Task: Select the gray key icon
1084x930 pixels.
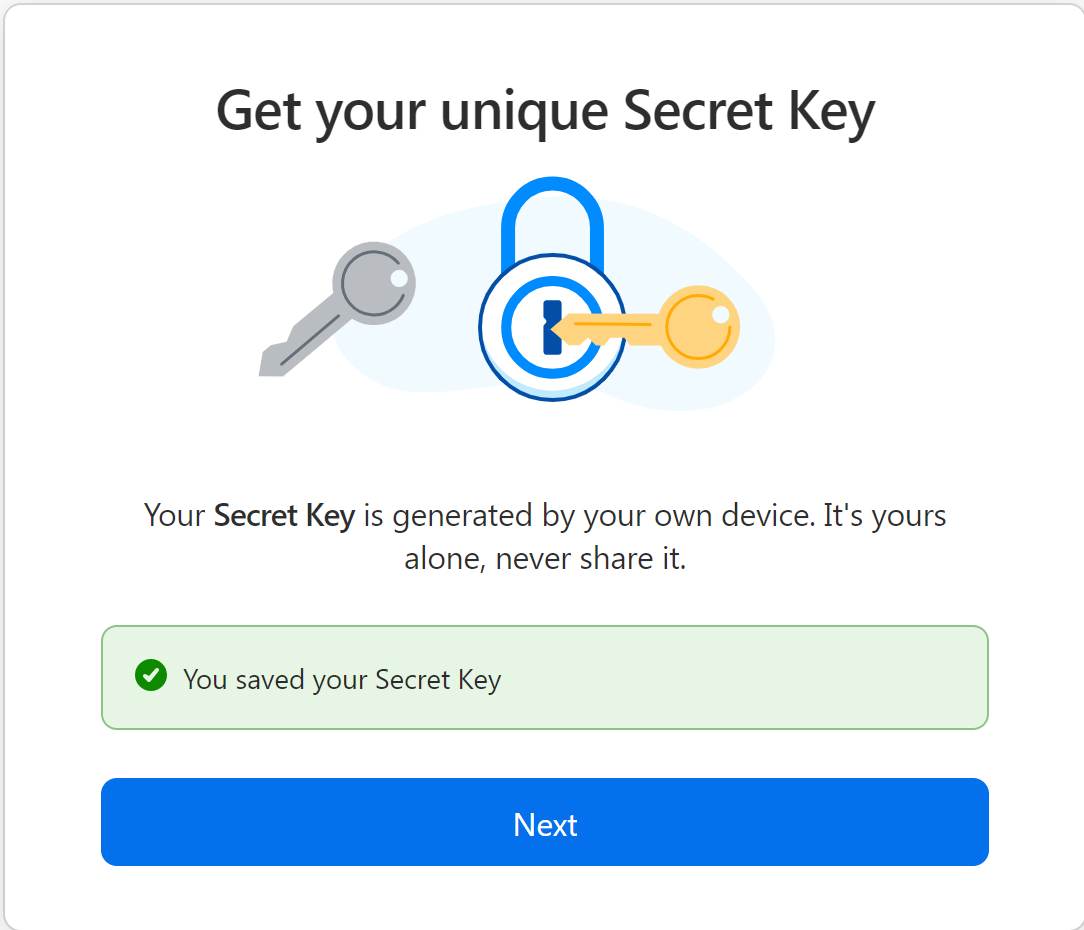Action: [330, 310]
